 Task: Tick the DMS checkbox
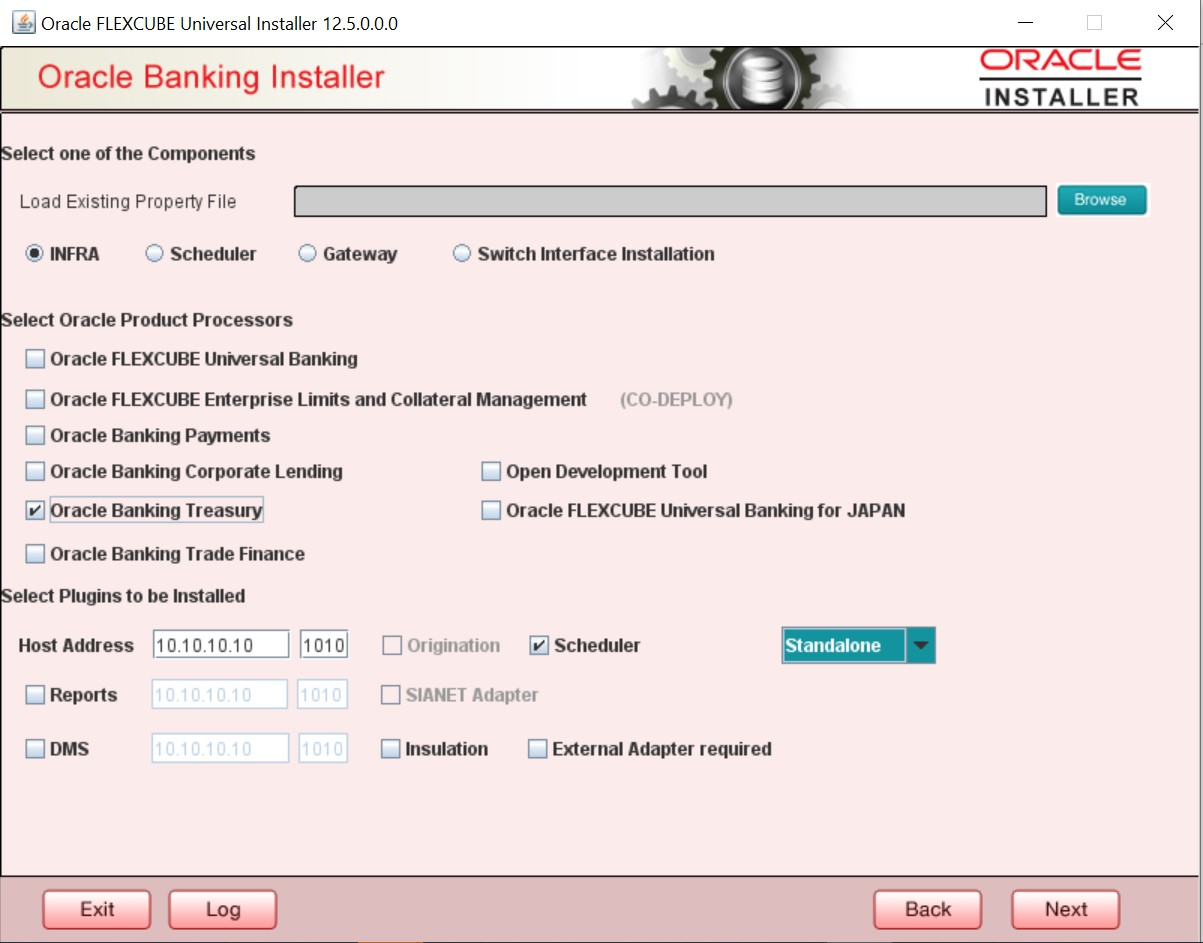click(x=35, y=749)
